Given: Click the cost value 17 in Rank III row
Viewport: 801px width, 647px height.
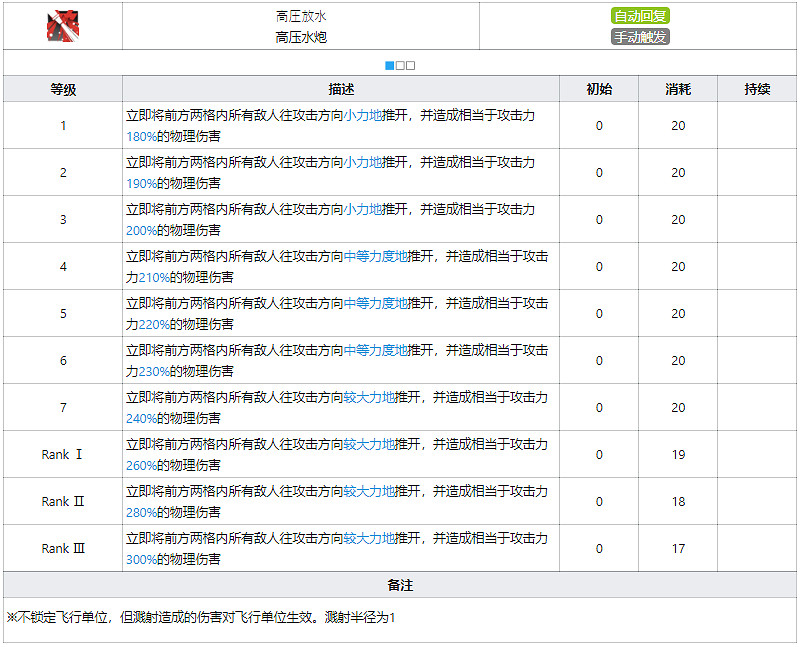Looking at the screenshot, I should point(678,548).
